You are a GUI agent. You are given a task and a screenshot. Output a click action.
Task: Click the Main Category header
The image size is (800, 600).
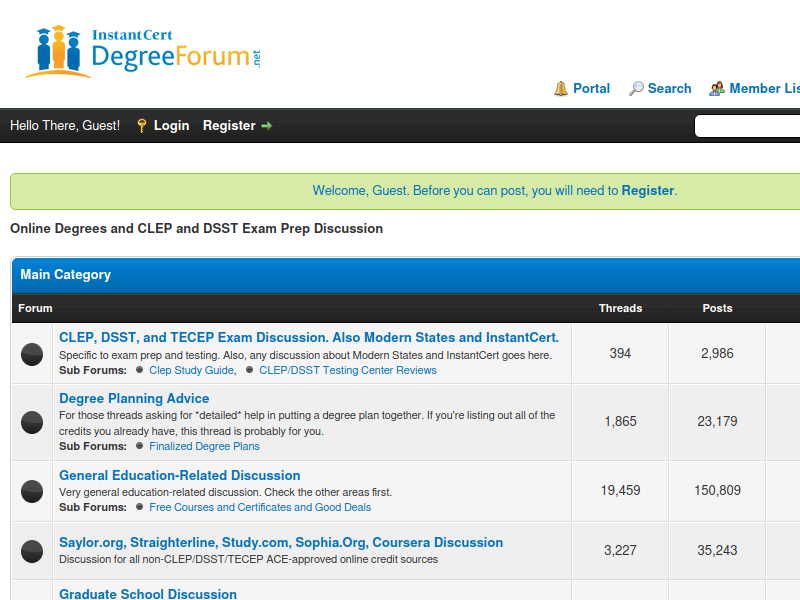pyautogui.click(x=65, y=274)
